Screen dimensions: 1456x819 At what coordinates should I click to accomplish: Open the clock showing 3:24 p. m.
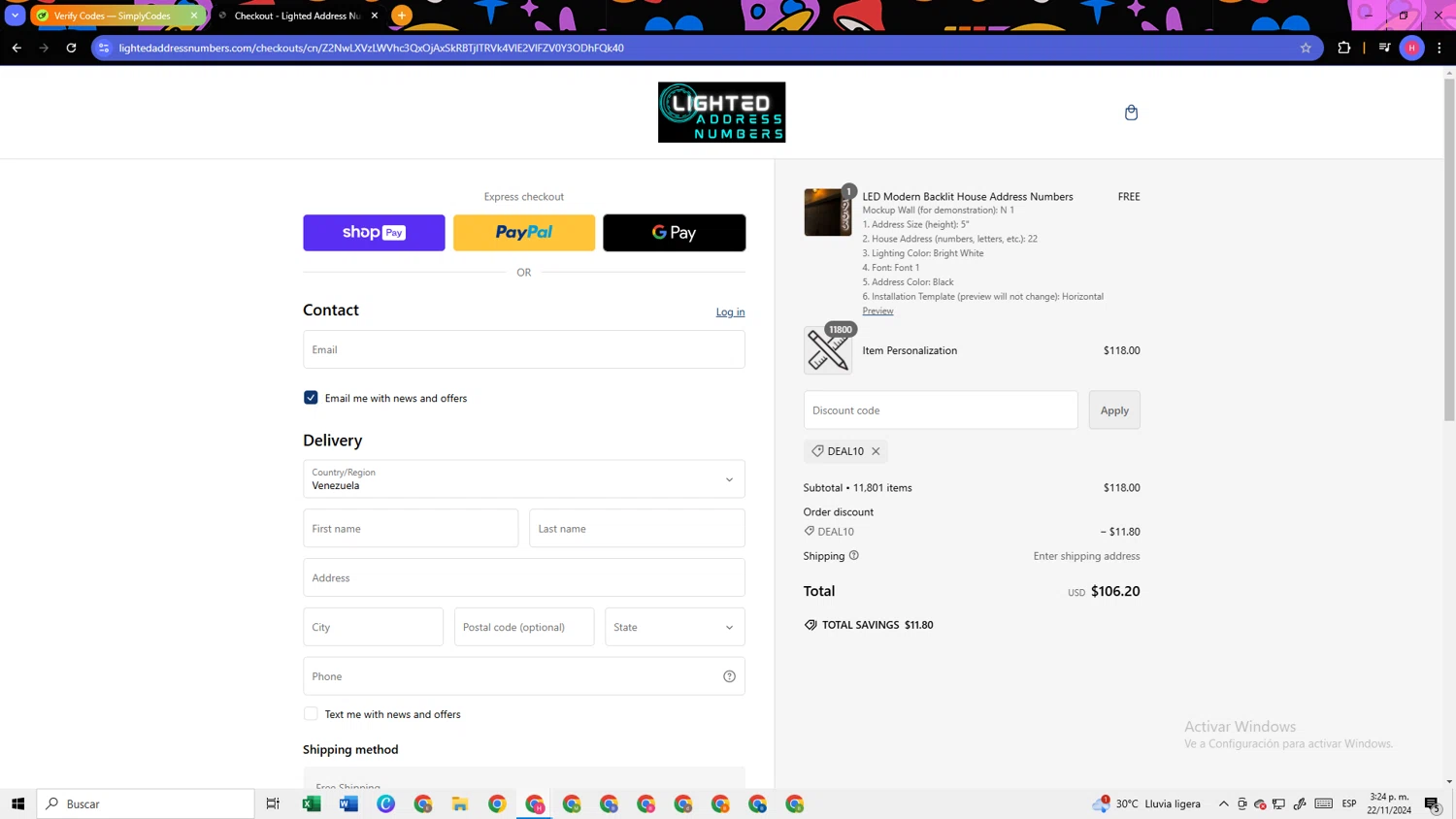1389,803
